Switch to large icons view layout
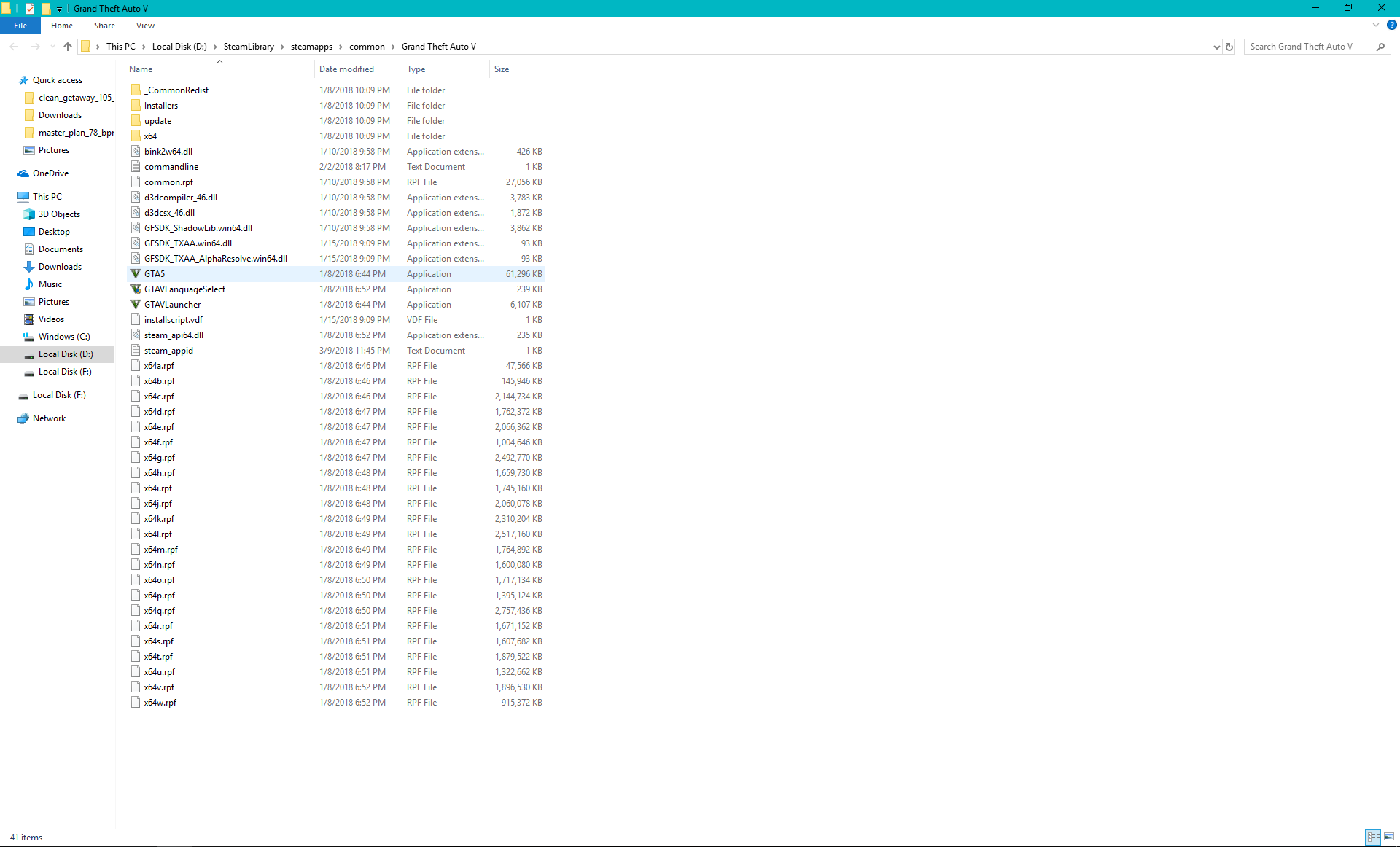This screenshot has width=1400, height=847. [1389, 837]
